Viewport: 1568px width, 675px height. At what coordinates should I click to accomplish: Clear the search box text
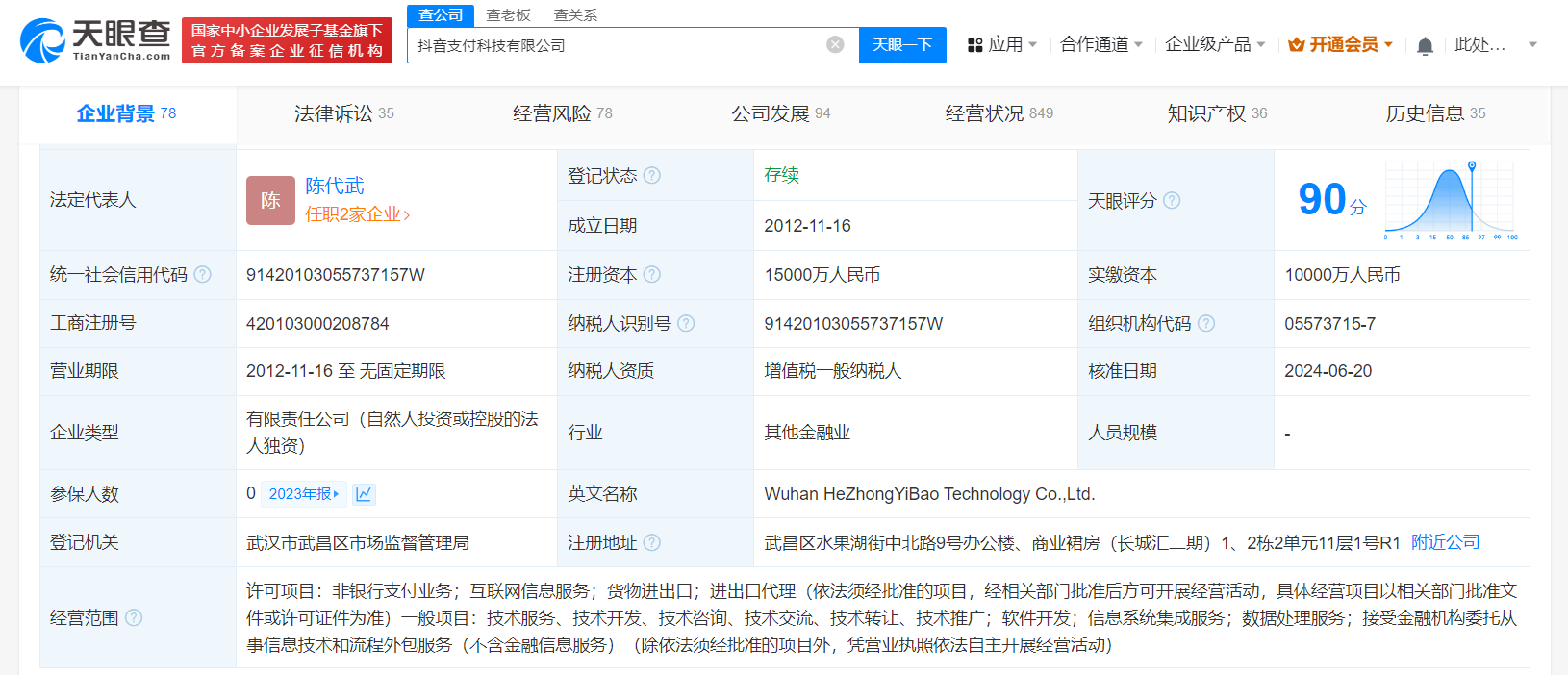coord(835,45)
